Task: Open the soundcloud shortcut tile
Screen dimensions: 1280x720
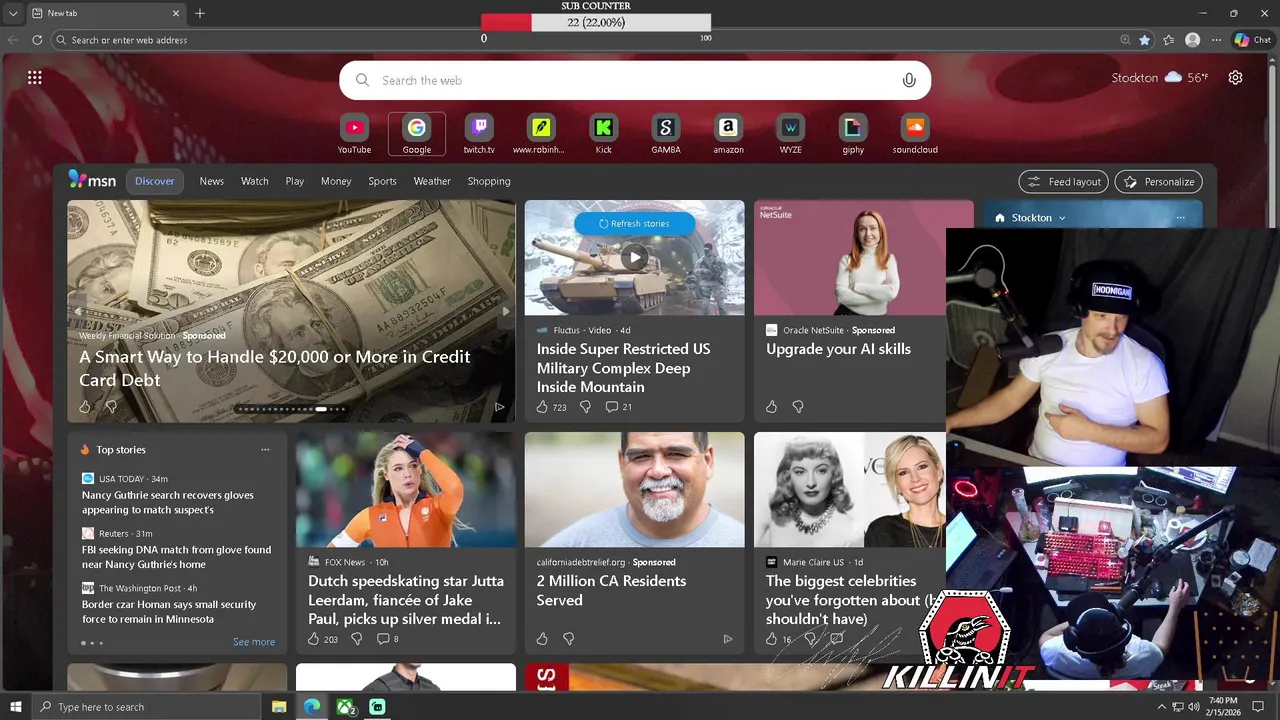Action: point(915,134)
